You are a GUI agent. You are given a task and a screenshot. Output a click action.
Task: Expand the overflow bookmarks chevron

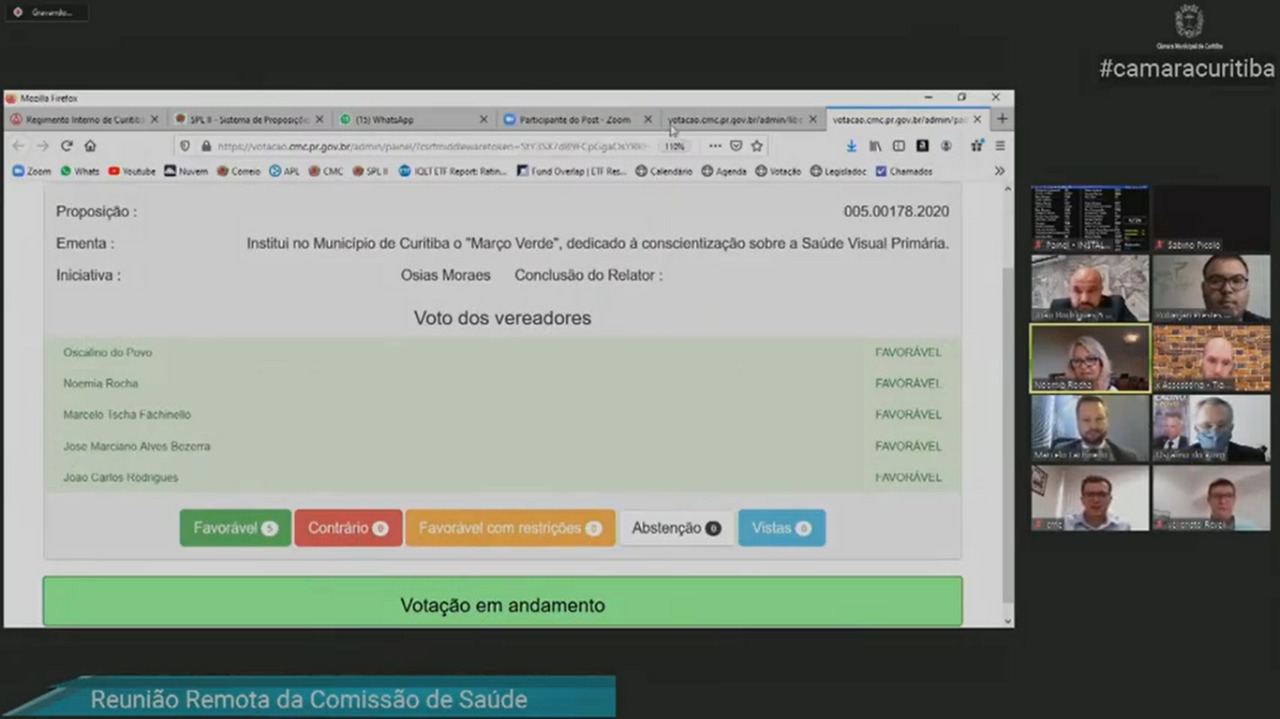tap(998, 171)
